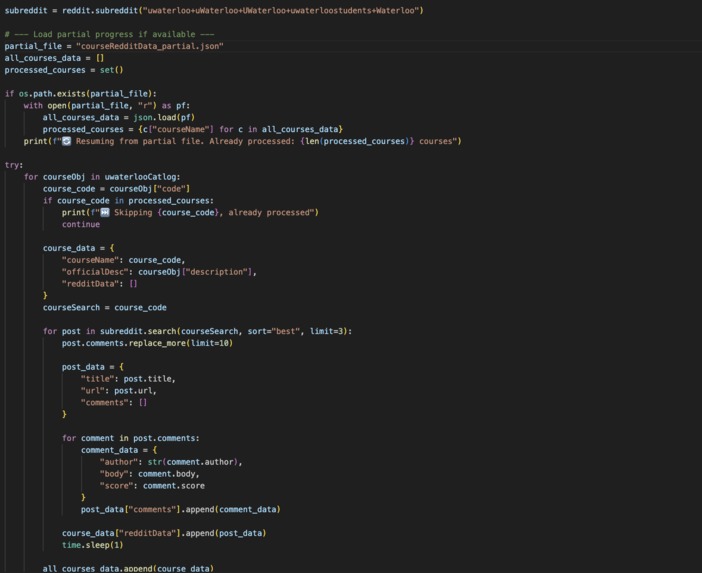Click the line 'time.sleep(1)'
The width and height of the screenshot is (702, 573).
pos(93,545)
